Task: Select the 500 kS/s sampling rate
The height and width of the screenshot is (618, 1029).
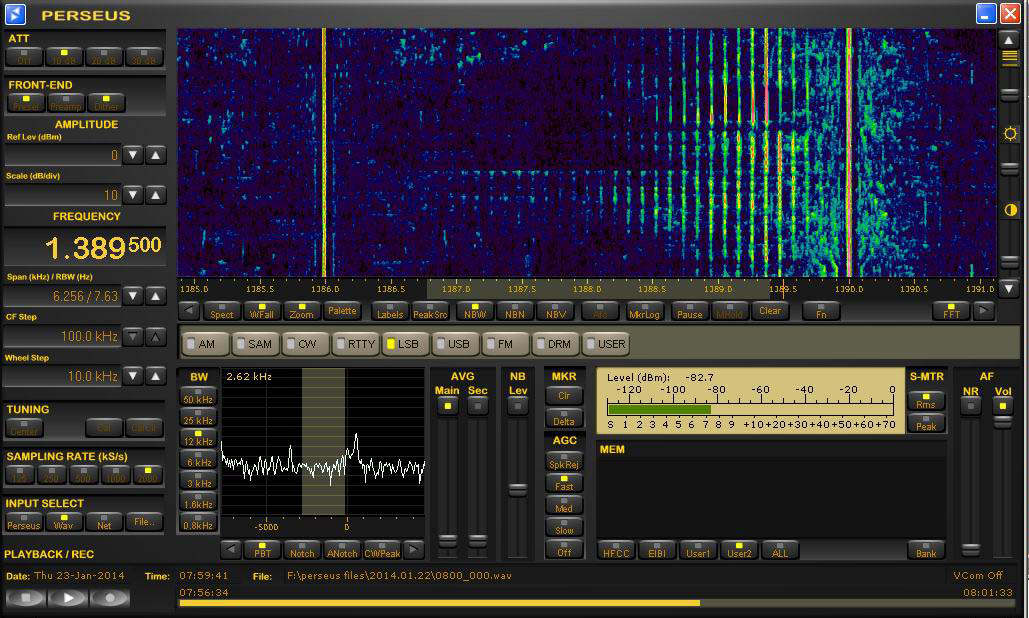Action: tap(83, 474)
